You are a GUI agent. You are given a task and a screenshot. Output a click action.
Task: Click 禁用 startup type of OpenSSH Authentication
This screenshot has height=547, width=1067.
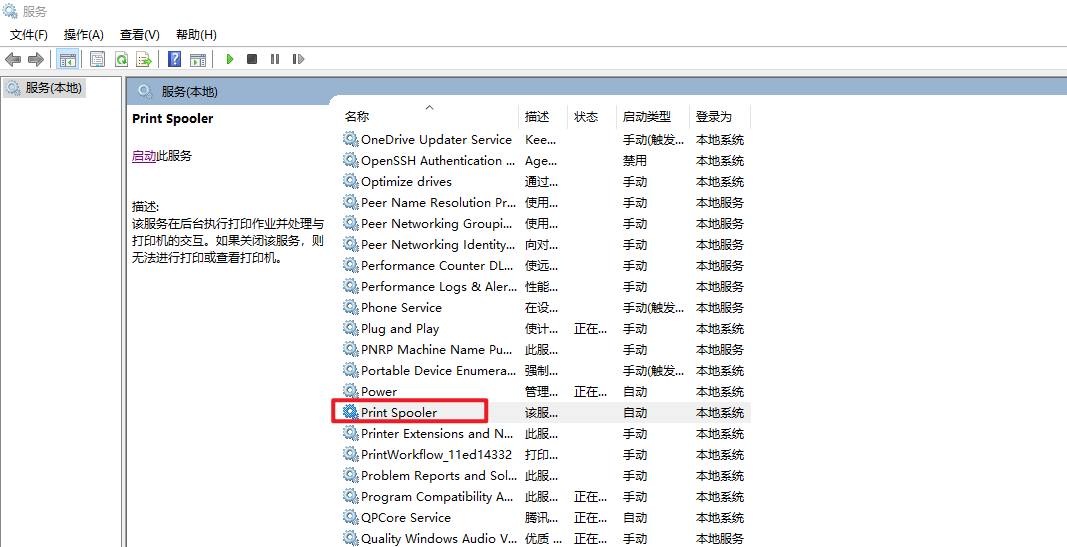(x=635, y=161)
